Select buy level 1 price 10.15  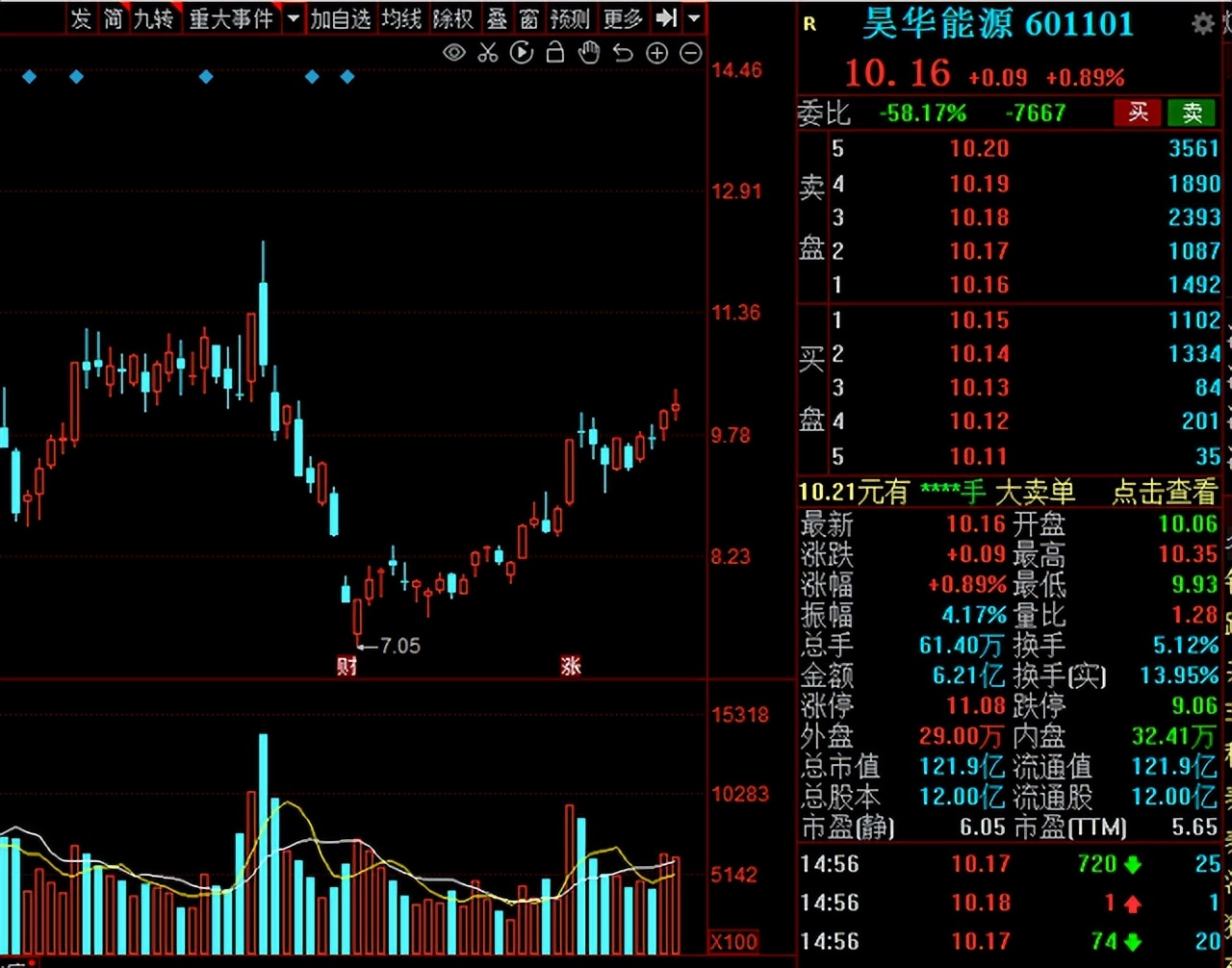[x=980, y=320]
